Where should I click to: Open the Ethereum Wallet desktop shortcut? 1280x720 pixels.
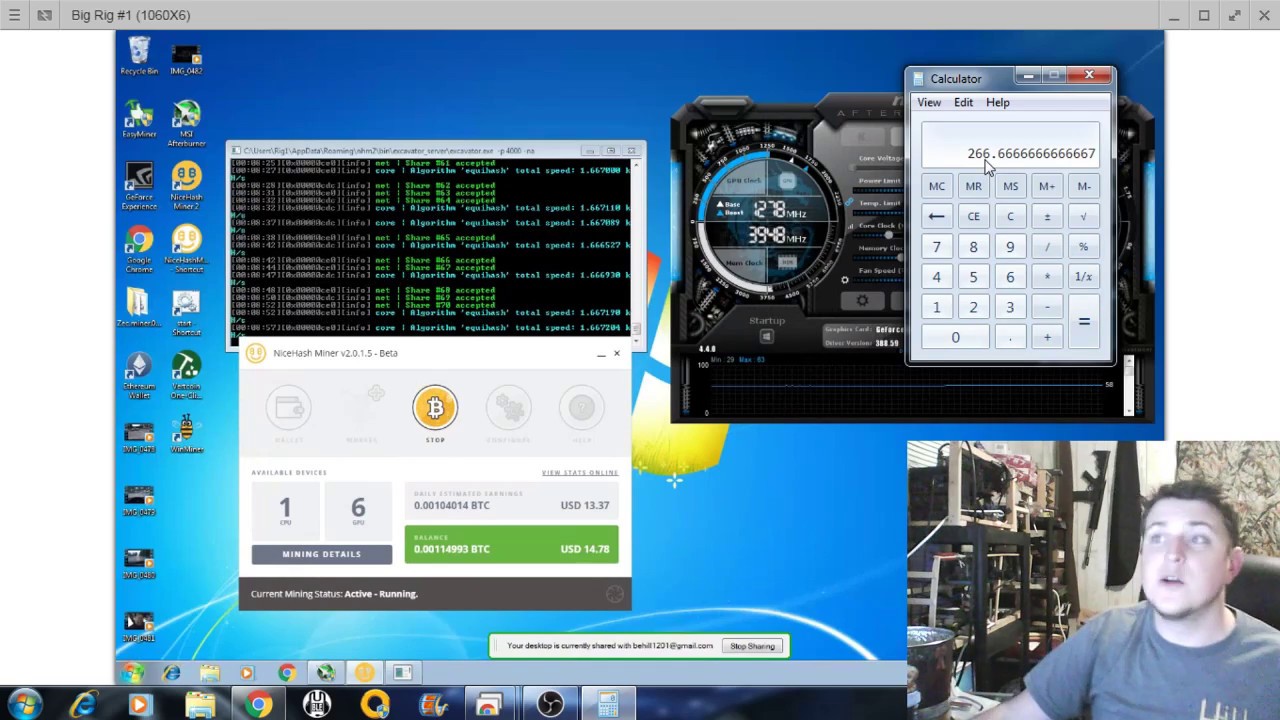click(x=139, y=375)
